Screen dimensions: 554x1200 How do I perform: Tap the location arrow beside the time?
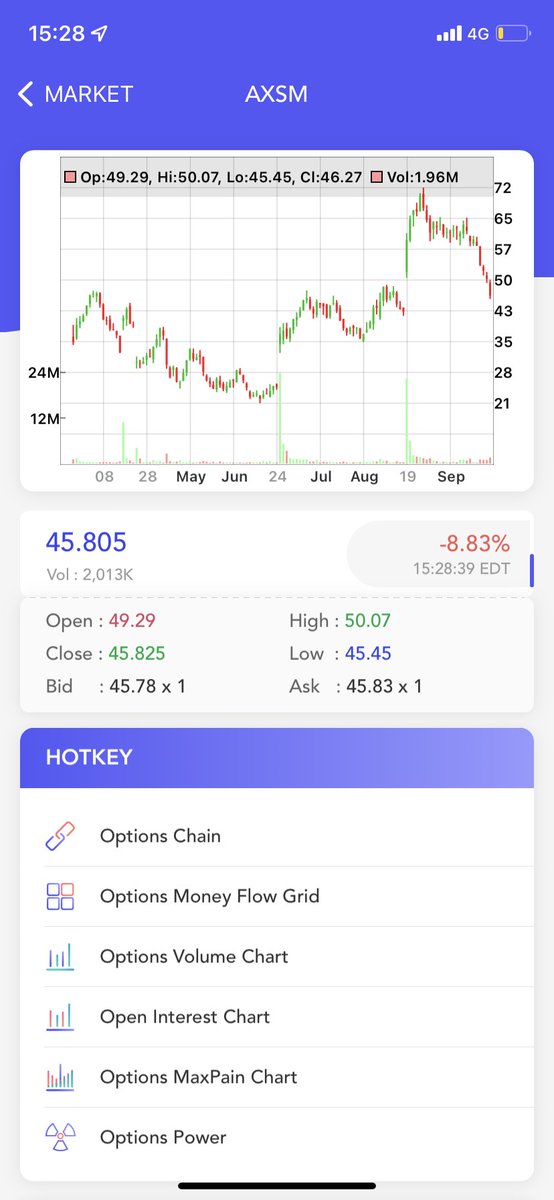coord(100,34)
